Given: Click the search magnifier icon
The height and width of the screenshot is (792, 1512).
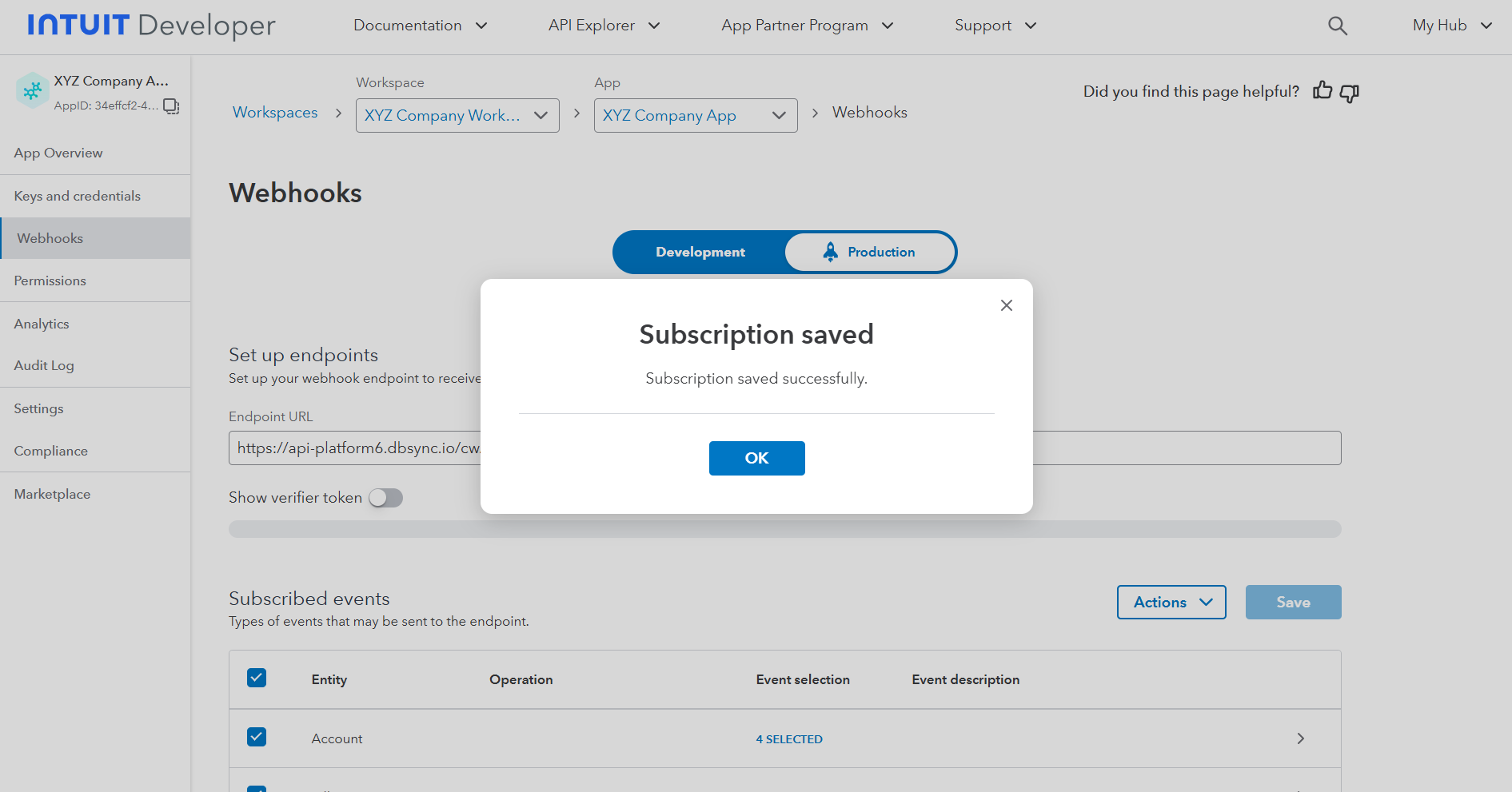Looking at the screenshot, I should [1337, 26].
